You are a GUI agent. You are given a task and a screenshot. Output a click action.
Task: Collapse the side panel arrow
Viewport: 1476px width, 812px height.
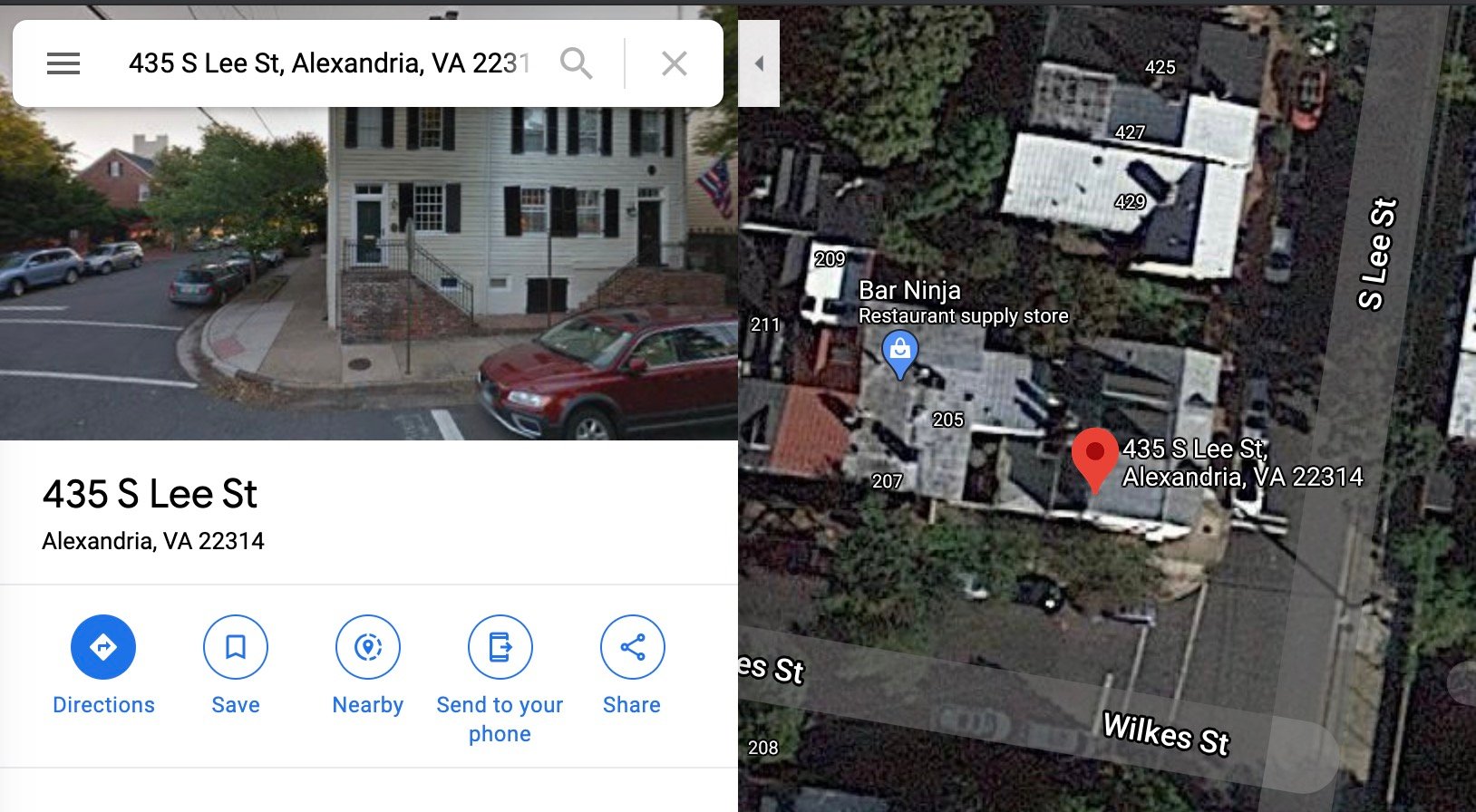pyautogui.click(x=760, y=63)
